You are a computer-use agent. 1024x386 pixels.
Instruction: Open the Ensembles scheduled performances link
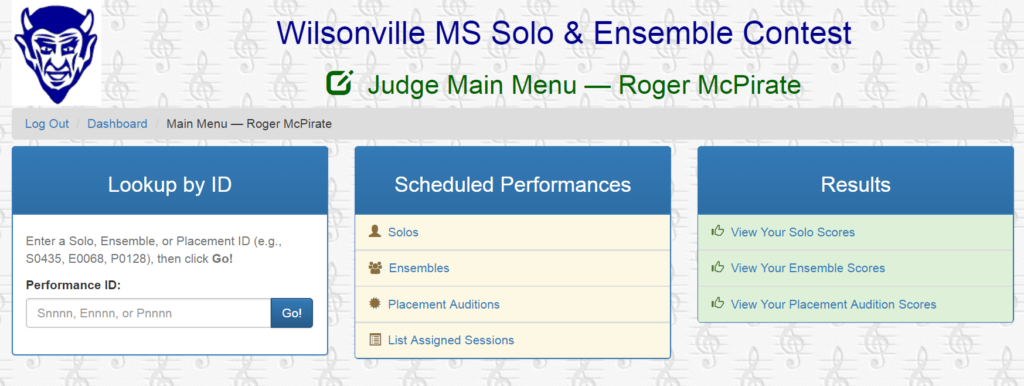419,268
